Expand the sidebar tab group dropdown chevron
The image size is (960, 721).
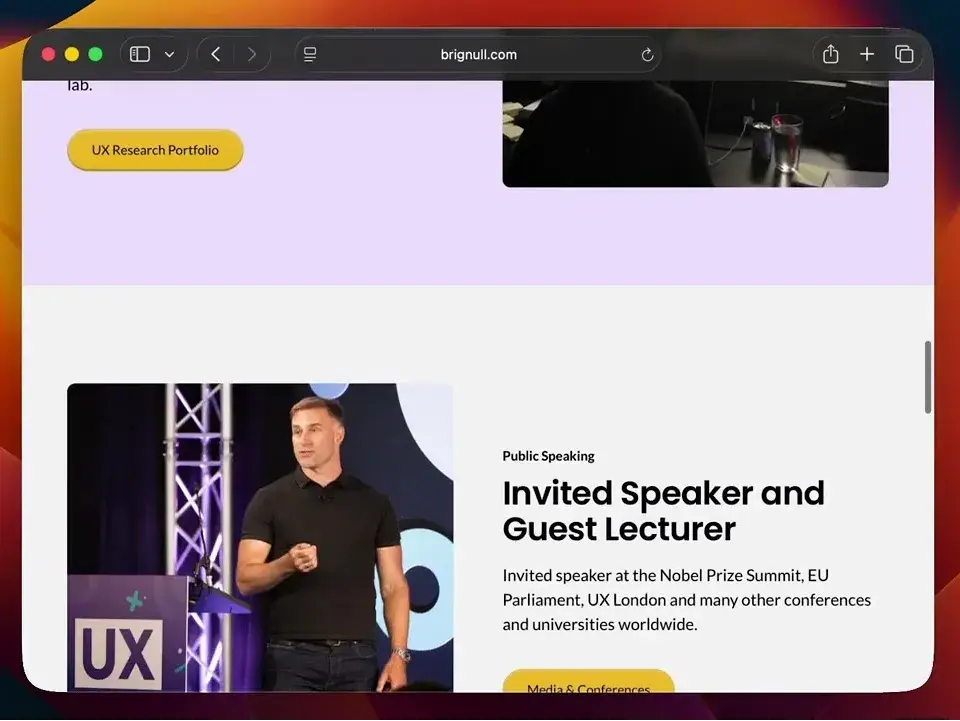click(x=169, y=54)
